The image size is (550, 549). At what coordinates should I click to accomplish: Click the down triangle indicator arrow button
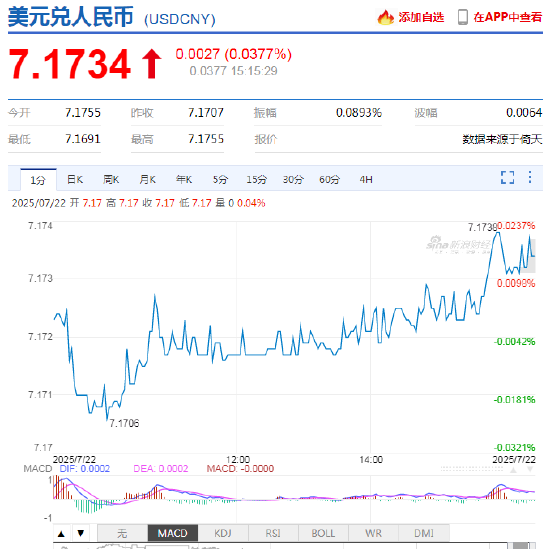pos(81,534)
